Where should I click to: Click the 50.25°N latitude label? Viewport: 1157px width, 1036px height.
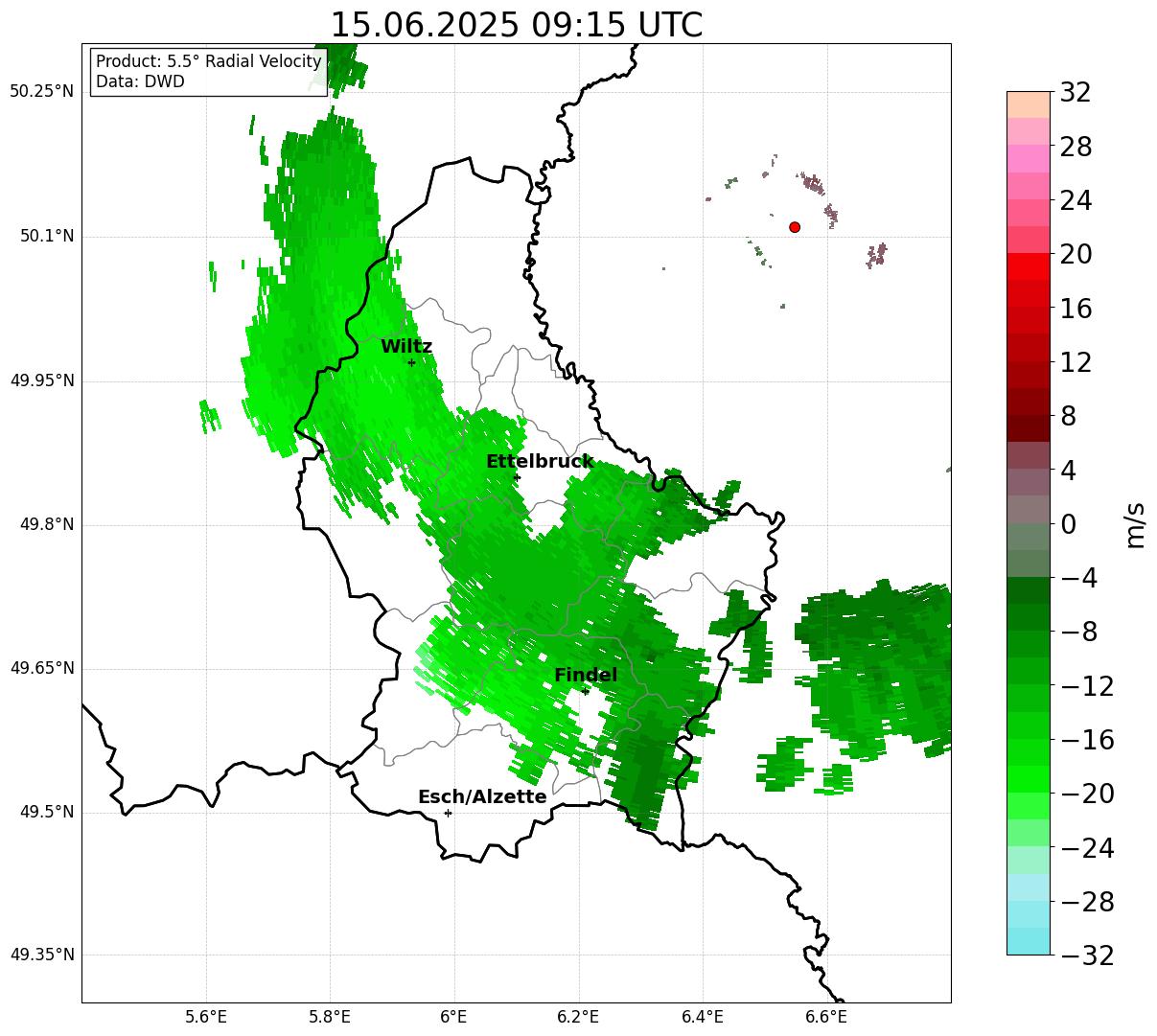point(41,92)
